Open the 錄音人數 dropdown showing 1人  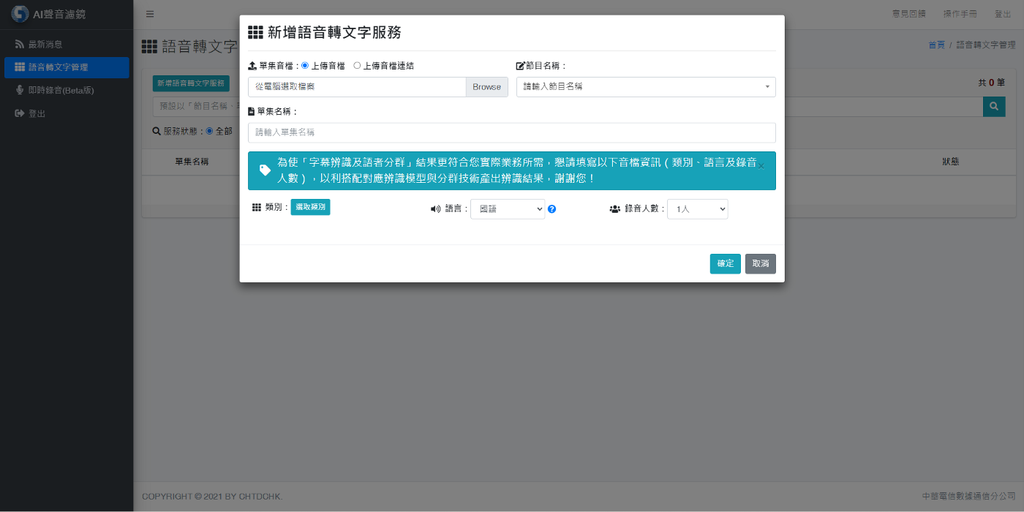(697, 209)
